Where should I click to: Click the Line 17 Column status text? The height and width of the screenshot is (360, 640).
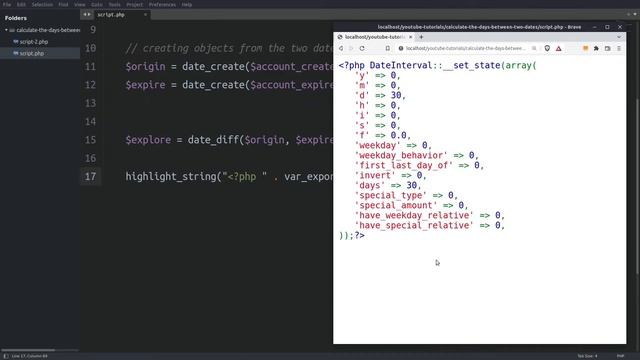29,356
